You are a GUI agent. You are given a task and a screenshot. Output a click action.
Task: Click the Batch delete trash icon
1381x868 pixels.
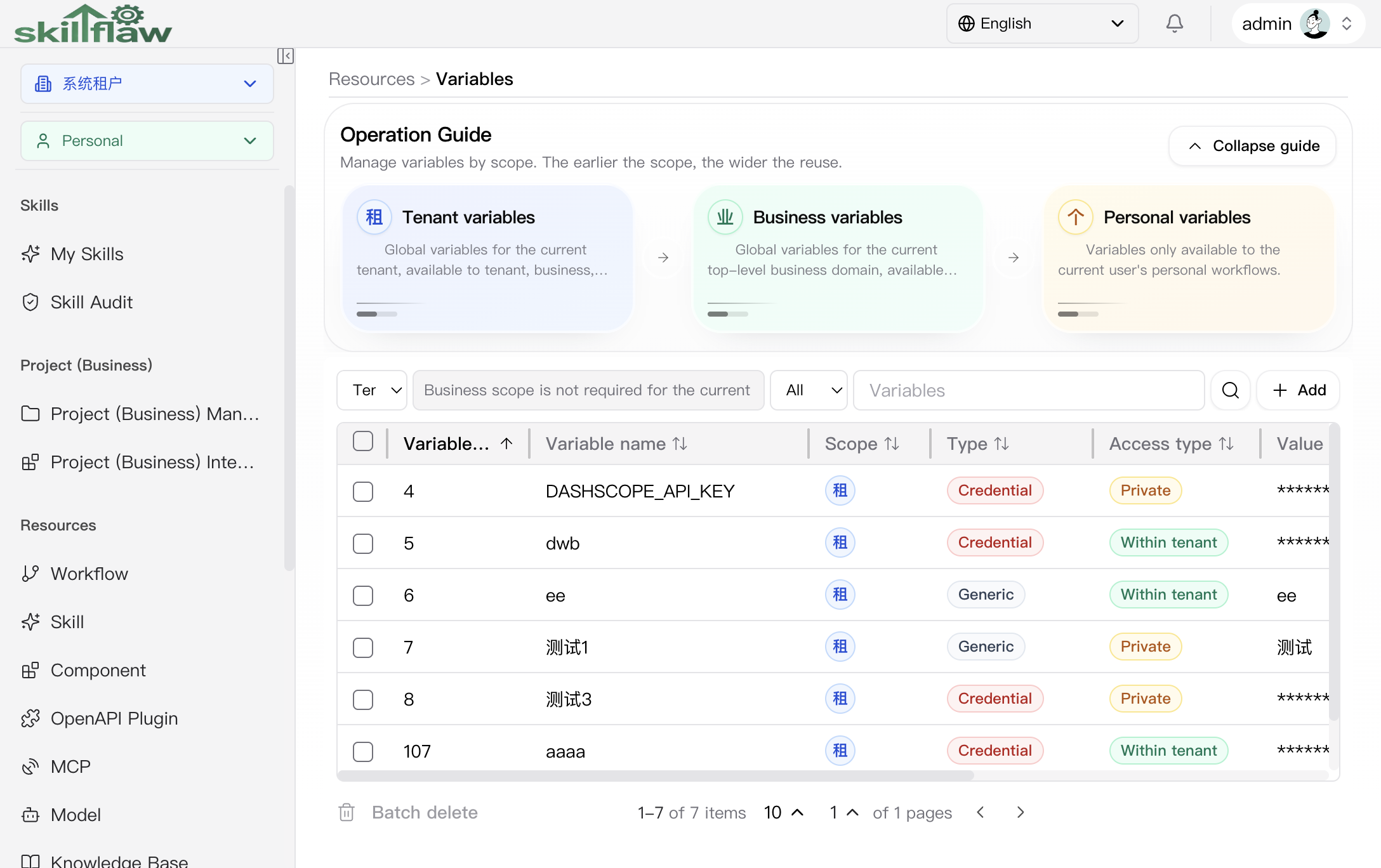click(x=347, y=812)
